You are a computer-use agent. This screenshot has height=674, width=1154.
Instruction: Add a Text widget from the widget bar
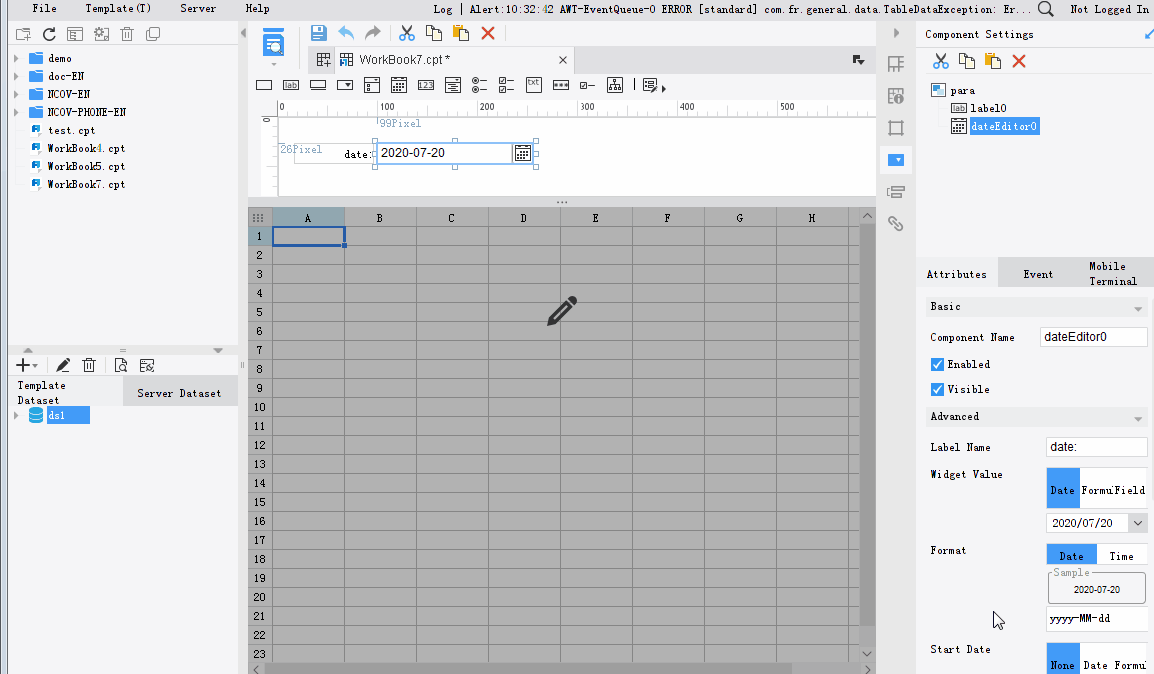[x=263, y=85]
